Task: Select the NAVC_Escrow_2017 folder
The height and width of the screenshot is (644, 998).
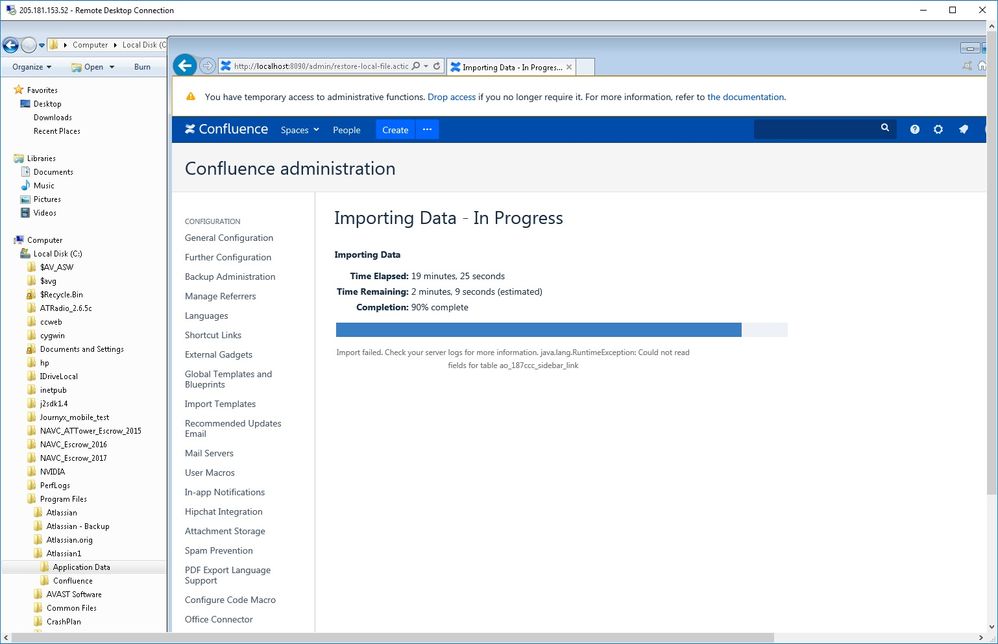Action: point(73,458)
